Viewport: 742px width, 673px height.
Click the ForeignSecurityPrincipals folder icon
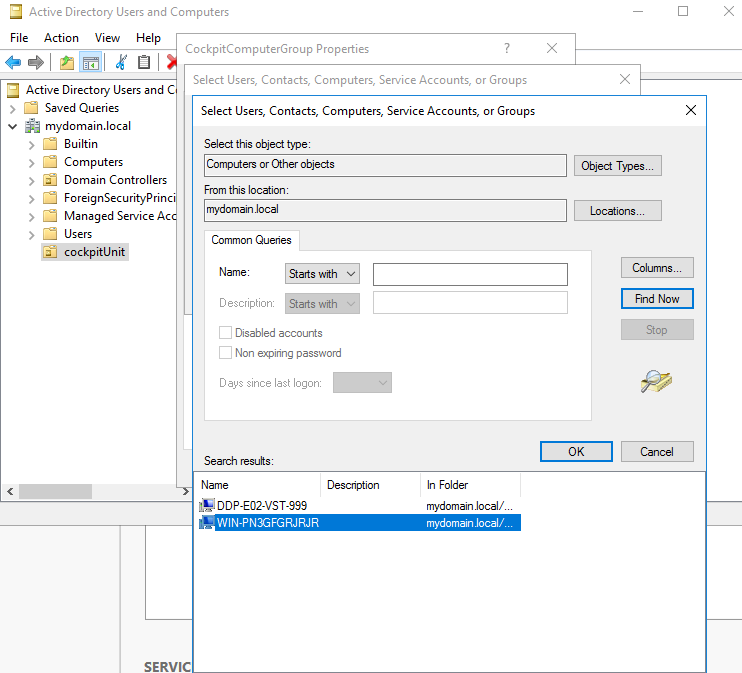pos(50,198)
